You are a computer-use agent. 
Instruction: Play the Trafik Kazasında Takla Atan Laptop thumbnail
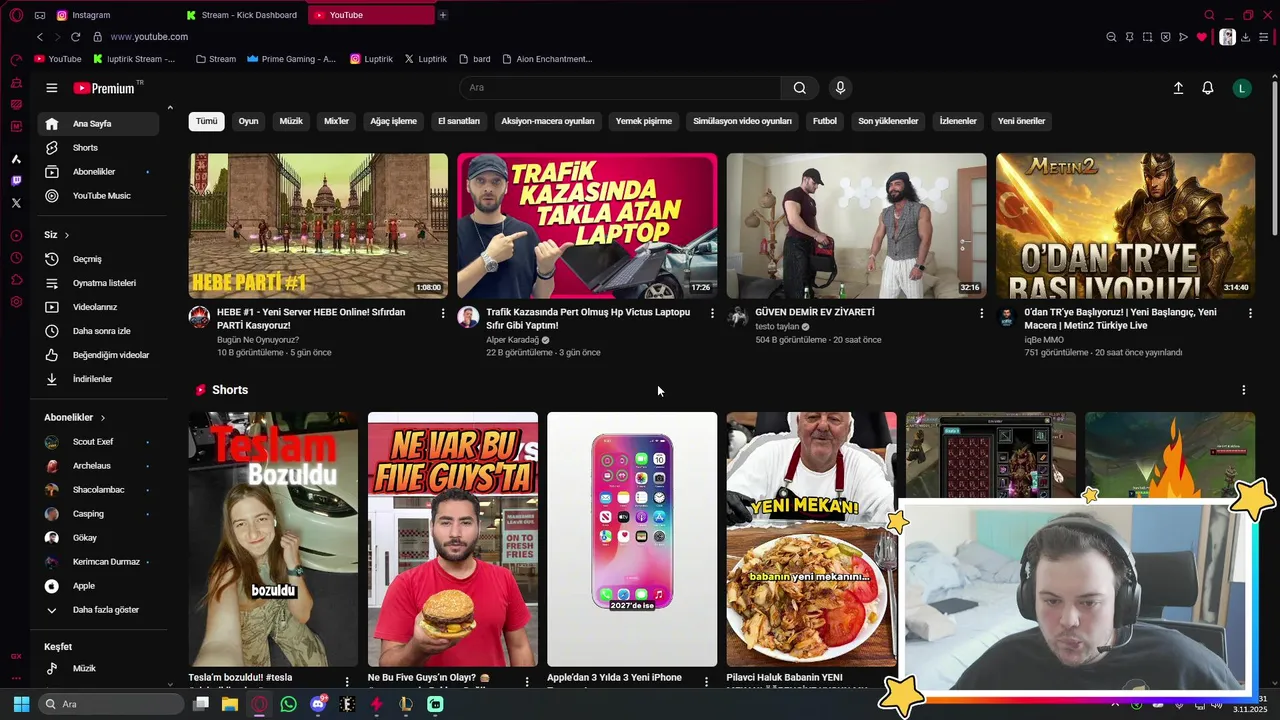[x=587, y=226]
